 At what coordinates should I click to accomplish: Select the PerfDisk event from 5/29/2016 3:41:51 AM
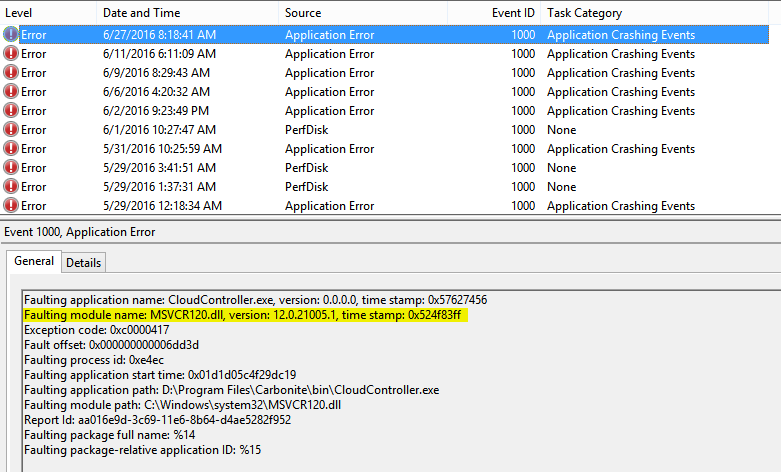click(306, 168)
